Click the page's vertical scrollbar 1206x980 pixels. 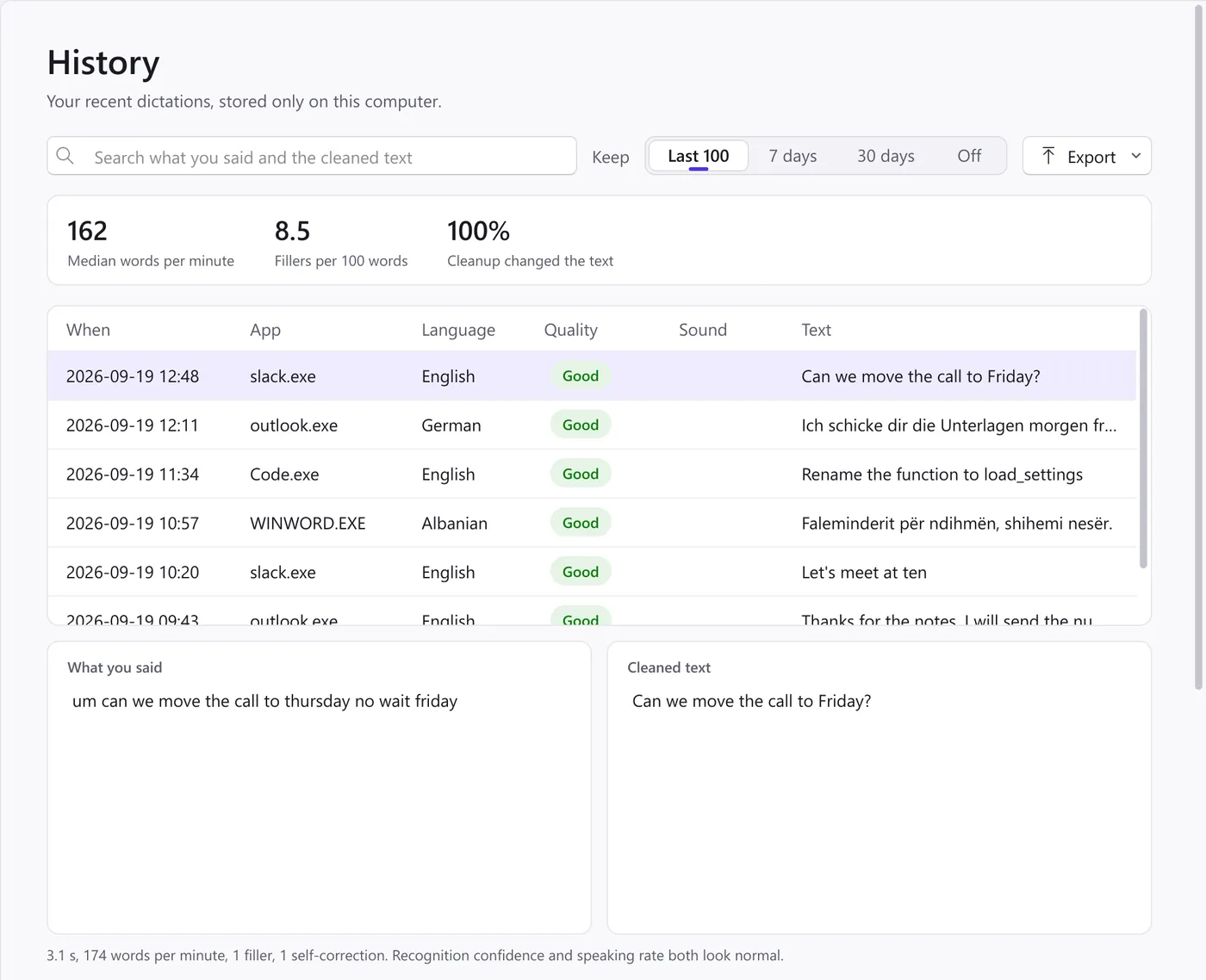pos(1198,349)
